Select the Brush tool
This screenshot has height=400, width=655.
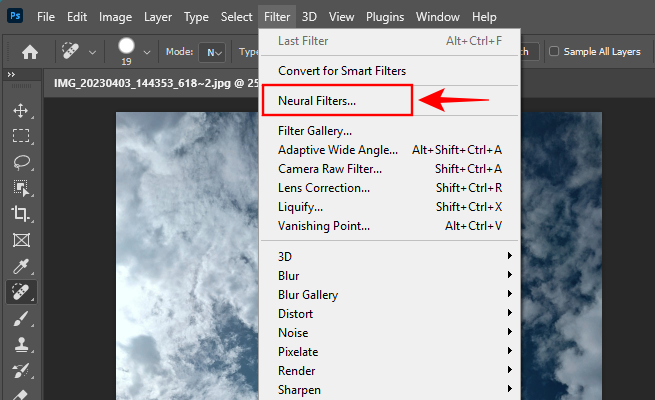pyautogui.click(x=21, y=319)
